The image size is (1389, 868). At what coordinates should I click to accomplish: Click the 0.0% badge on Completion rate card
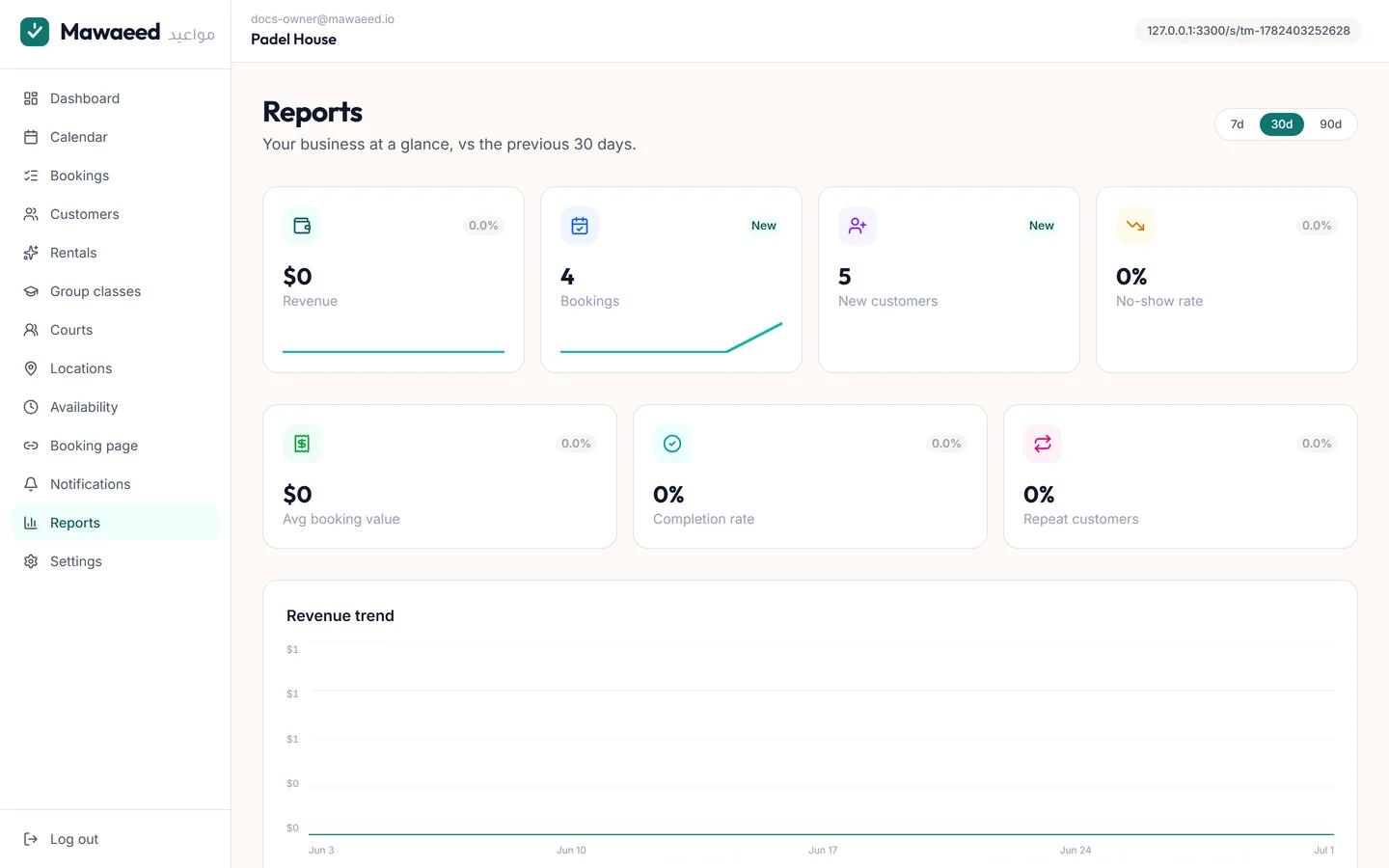click(x=946, y=444)
